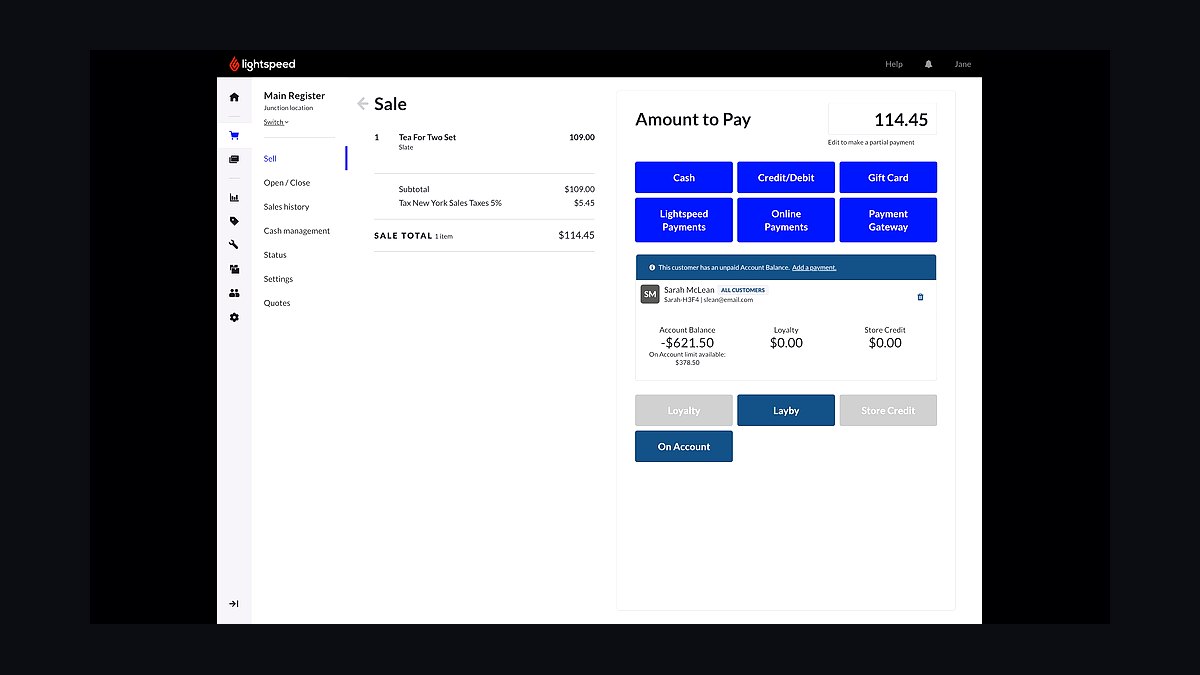The image size is (1200, 675).
Task: Click the customer email slean@email.com line
Action: pos(709,300)
